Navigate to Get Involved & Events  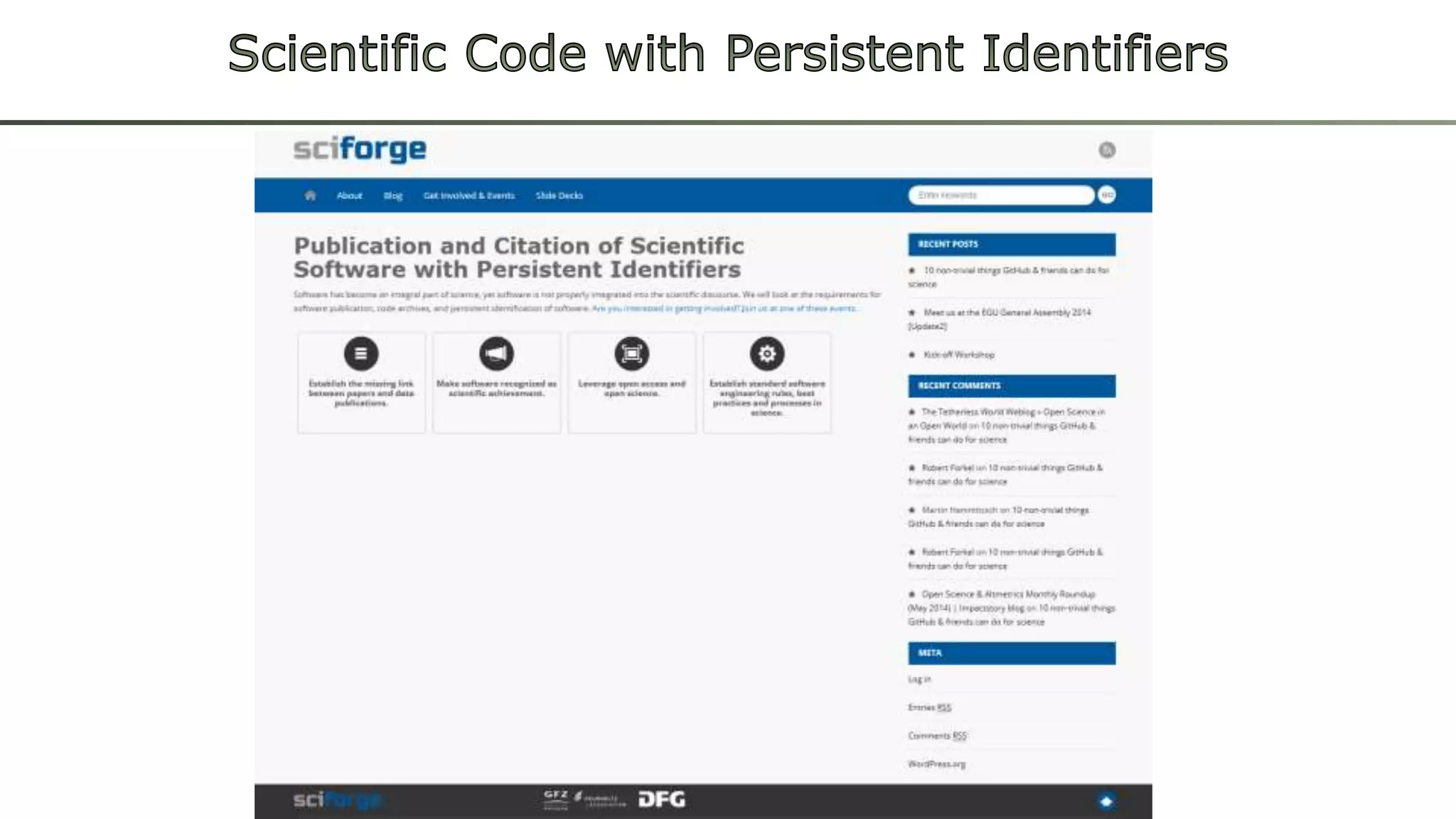[469, 196]
